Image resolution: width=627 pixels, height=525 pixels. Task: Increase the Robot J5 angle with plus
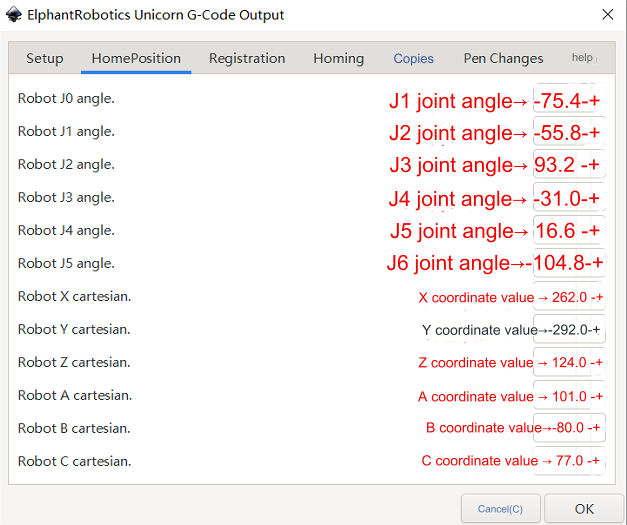597,263
